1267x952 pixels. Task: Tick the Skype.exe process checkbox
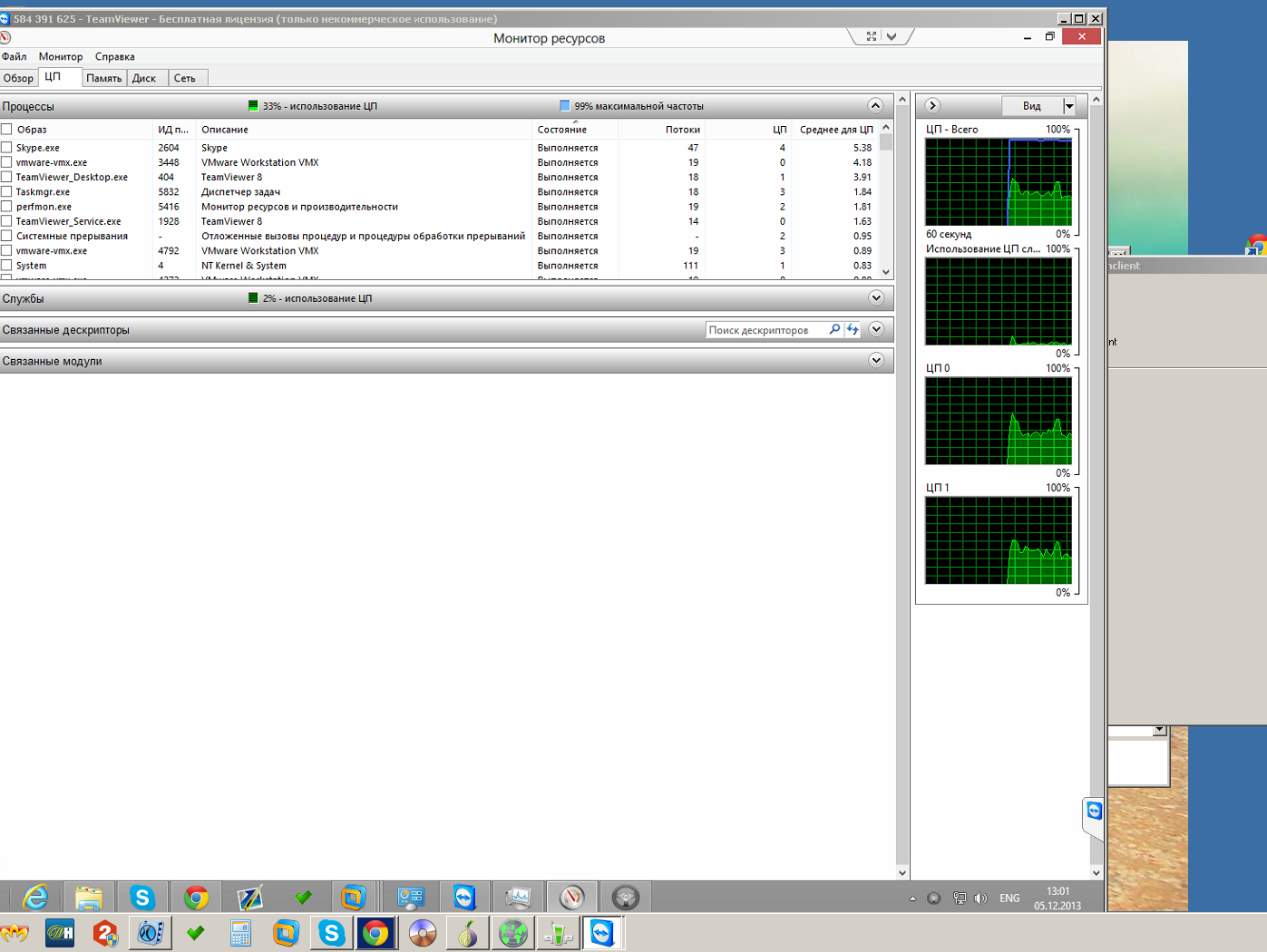click(6, 147)
